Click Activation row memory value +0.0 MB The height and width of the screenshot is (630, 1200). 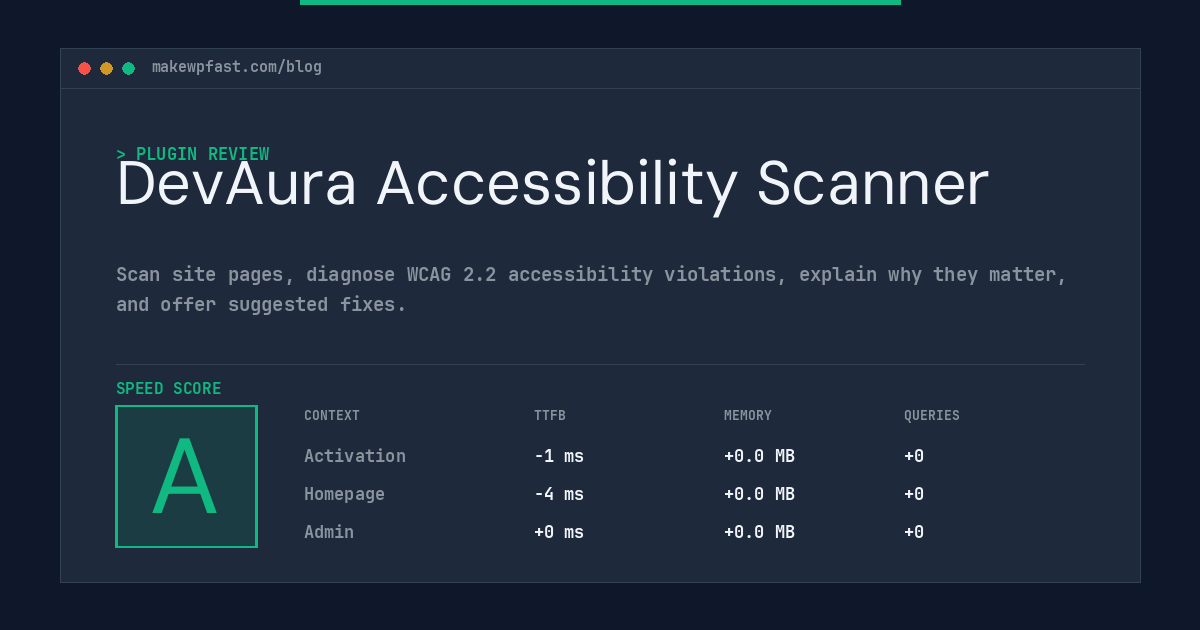tap(759, 456)
